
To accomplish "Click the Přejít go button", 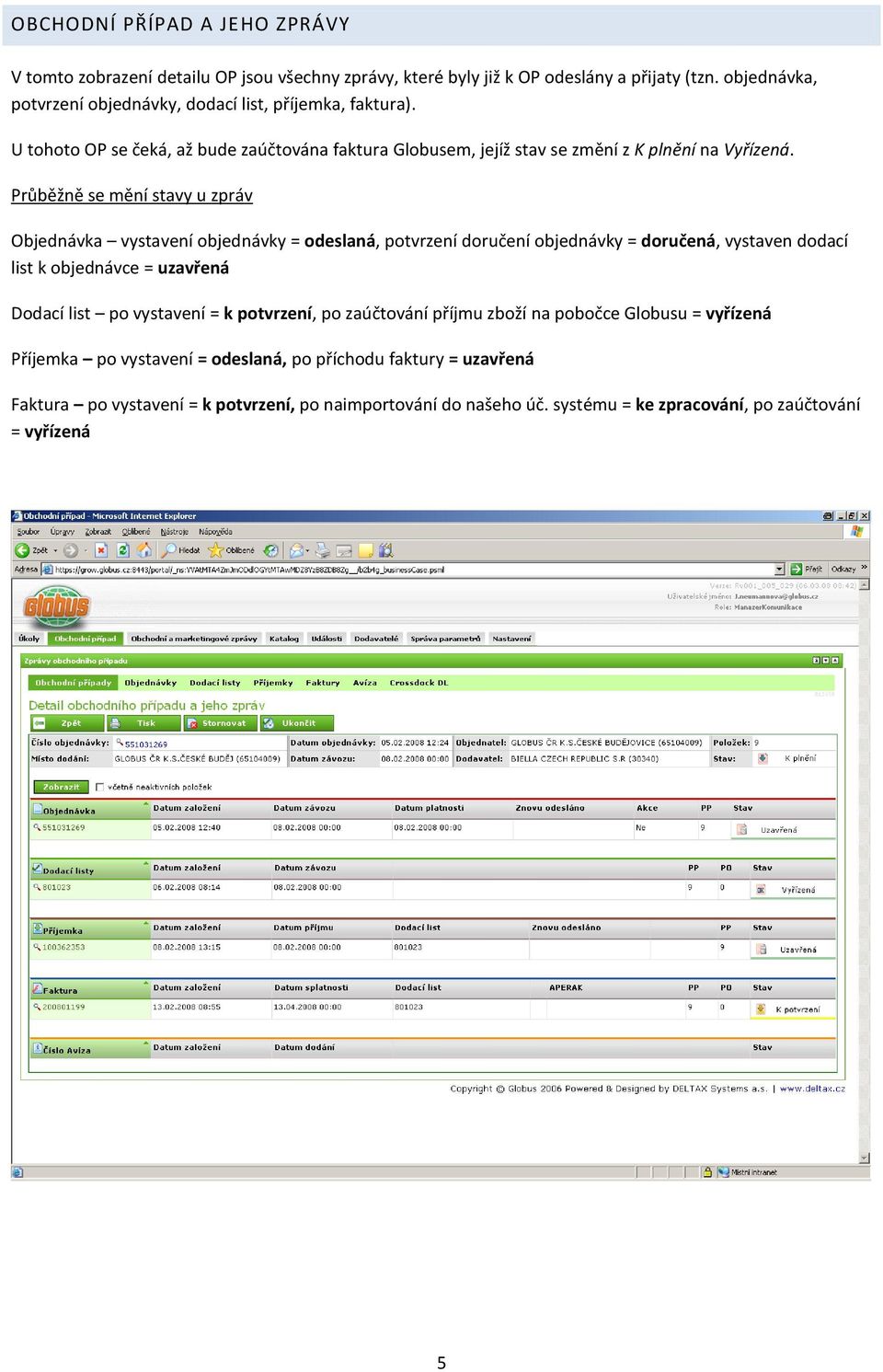I will [808, 570].
